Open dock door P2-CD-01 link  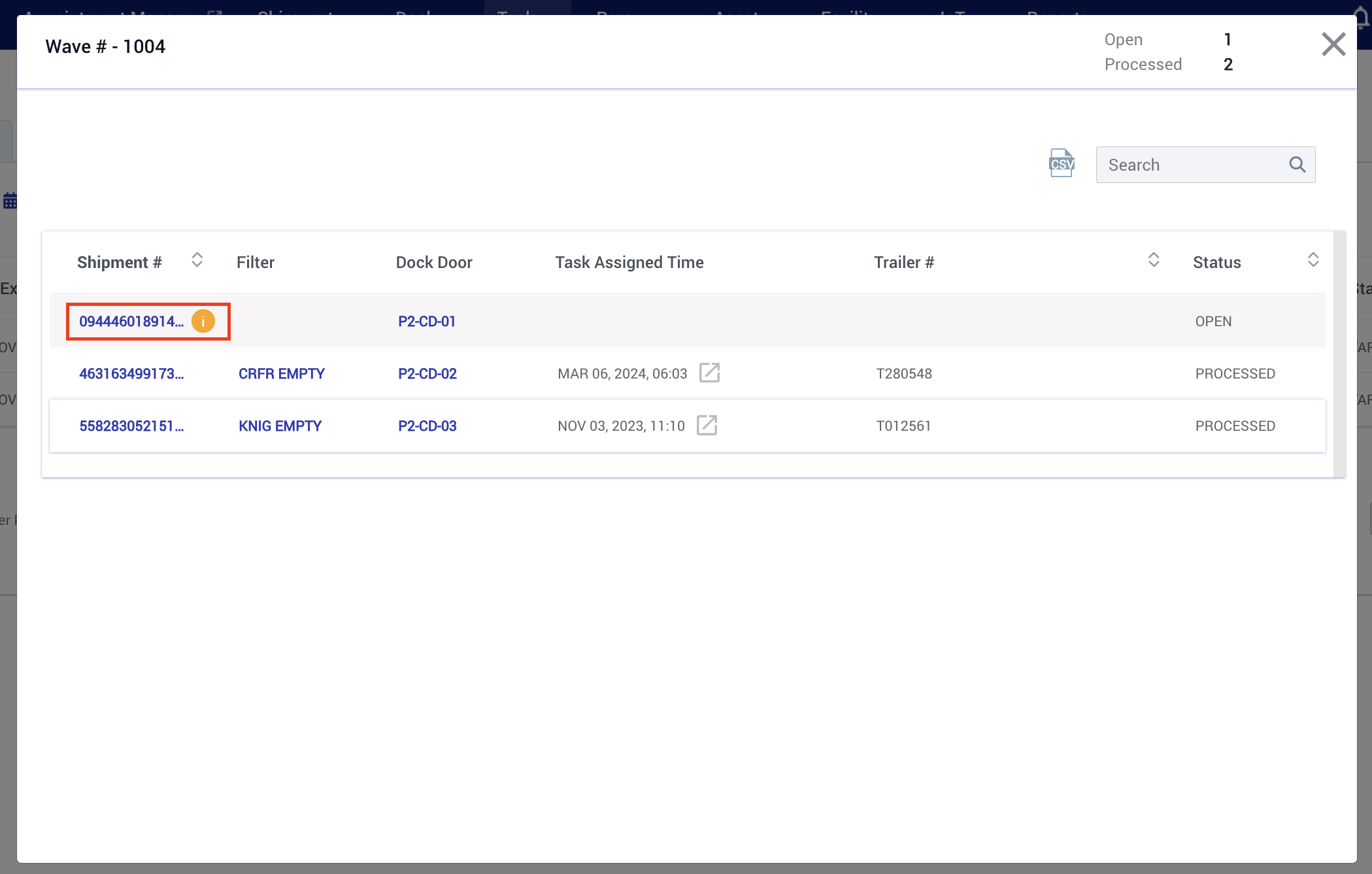point(427,321)
